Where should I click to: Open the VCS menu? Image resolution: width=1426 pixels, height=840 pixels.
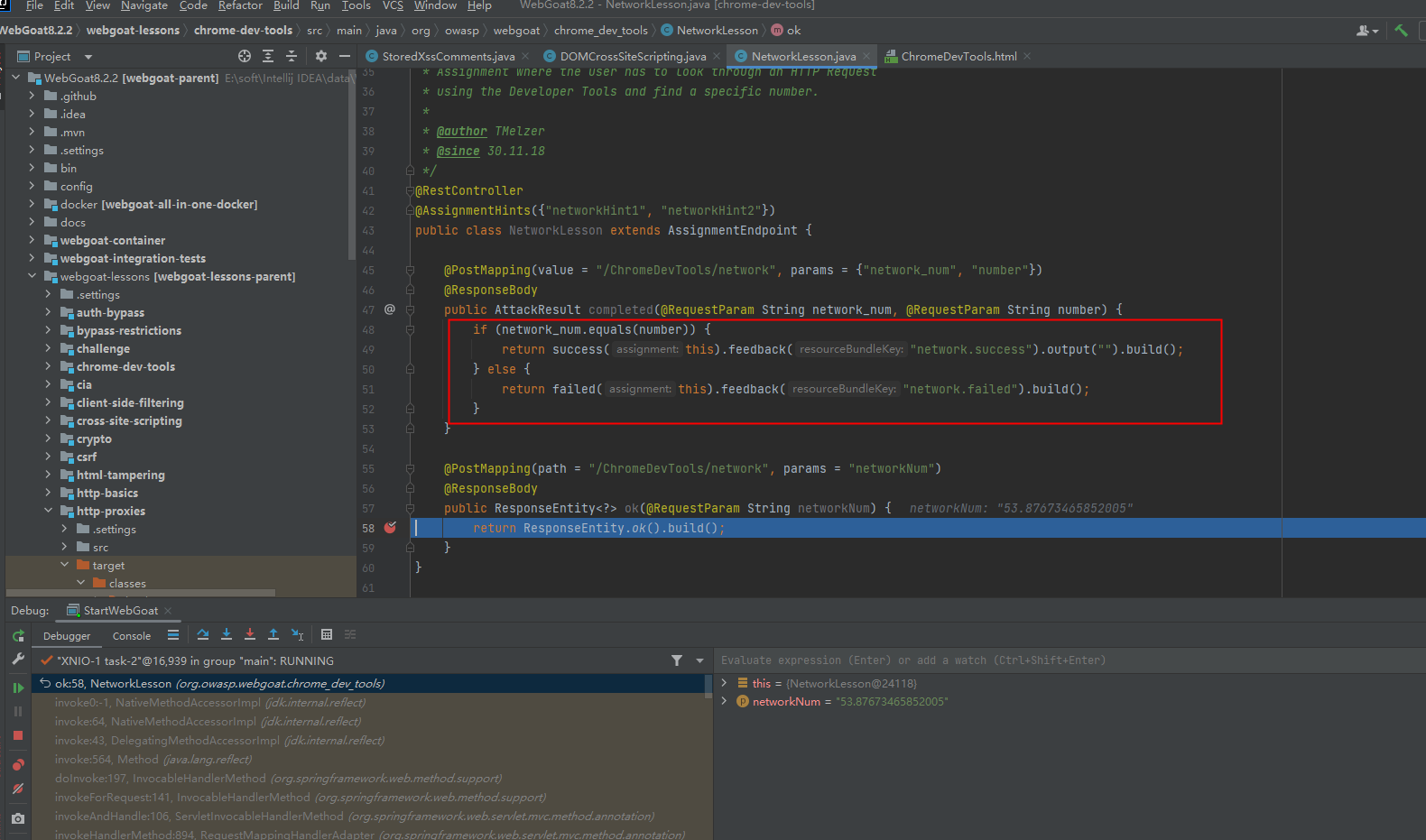(x=393, y=5)
